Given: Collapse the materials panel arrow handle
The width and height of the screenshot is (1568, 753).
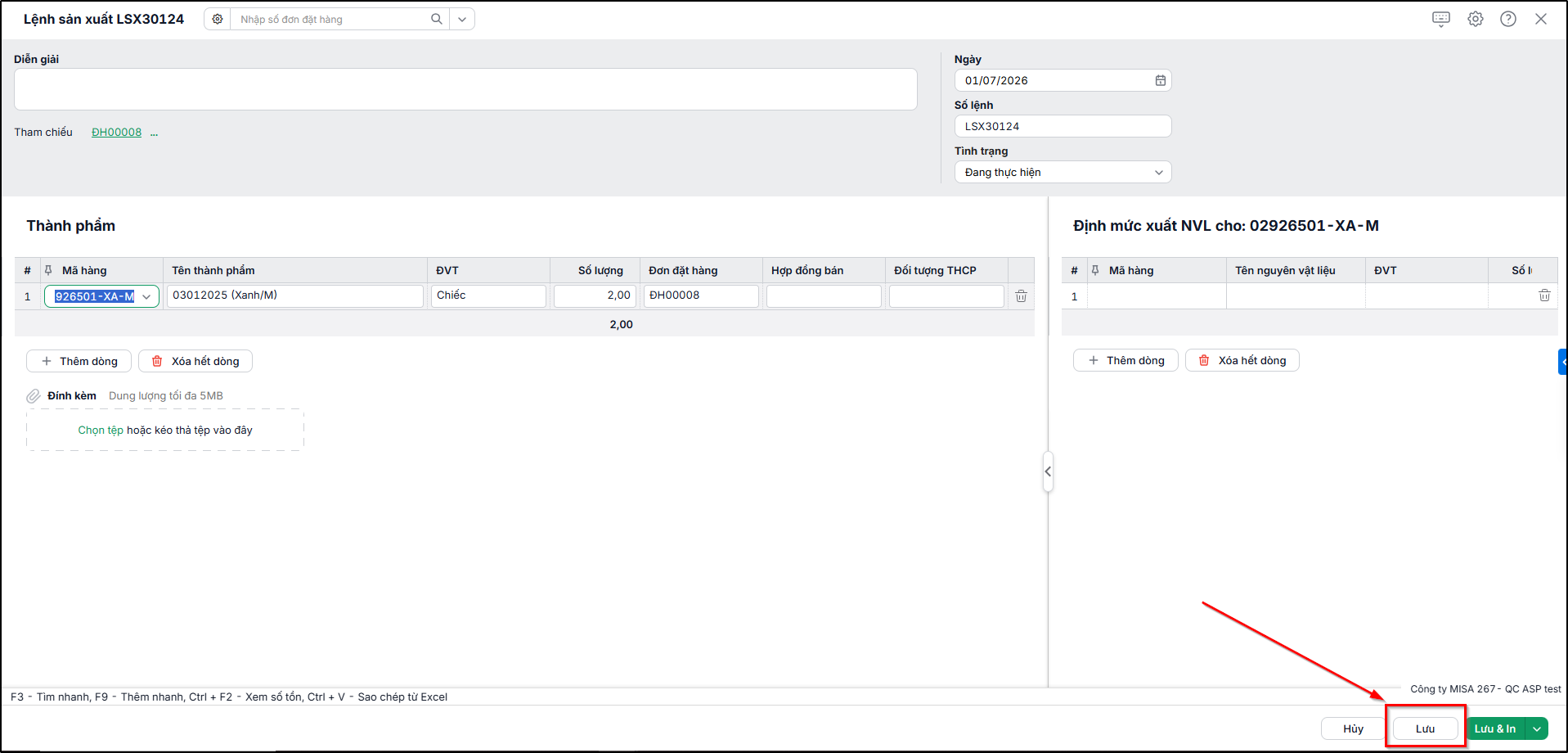Looking at the screenshot, I should point(1048,471).
